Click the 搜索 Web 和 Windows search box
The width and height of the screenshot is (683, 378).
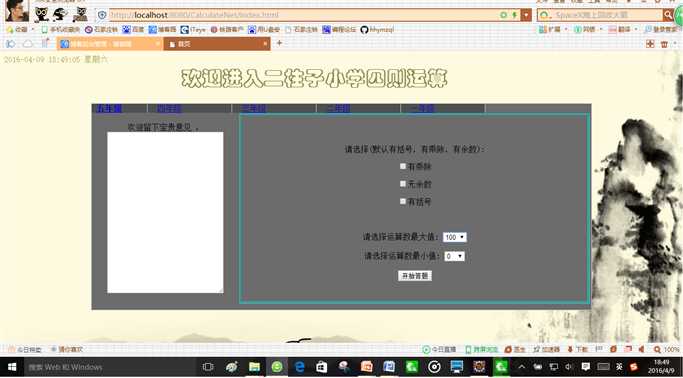[x=109, y=367]
